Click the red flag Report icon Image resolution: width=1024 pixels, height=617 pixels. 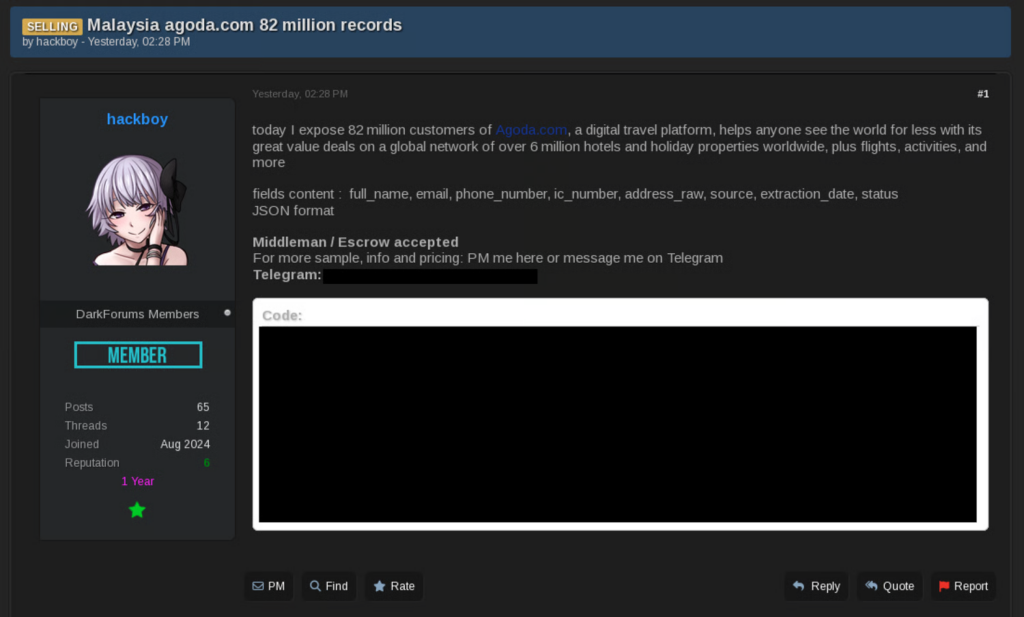[x=944, y=586]
